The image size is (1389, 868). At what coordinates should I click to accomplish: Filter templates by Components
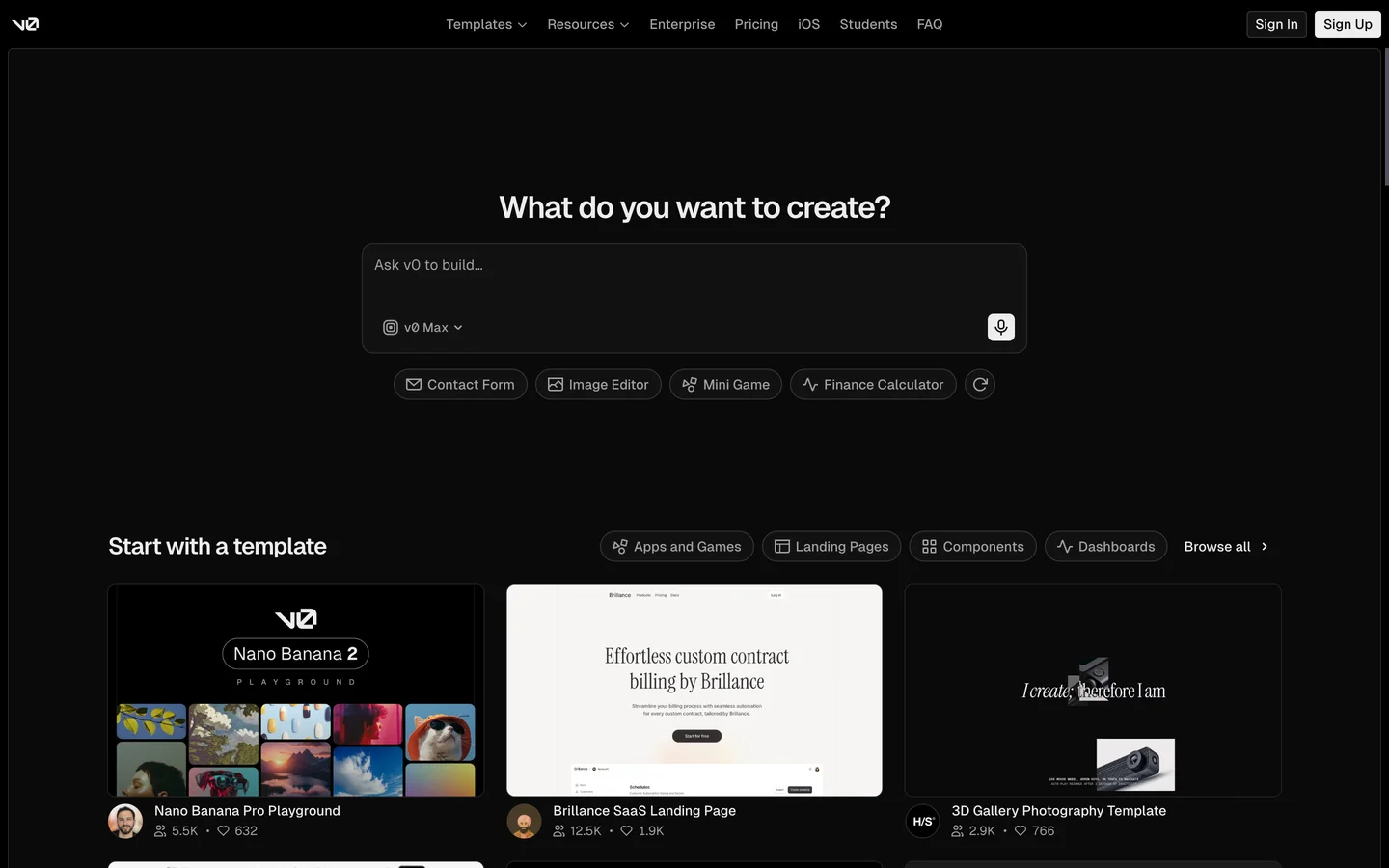coord(972,547)
